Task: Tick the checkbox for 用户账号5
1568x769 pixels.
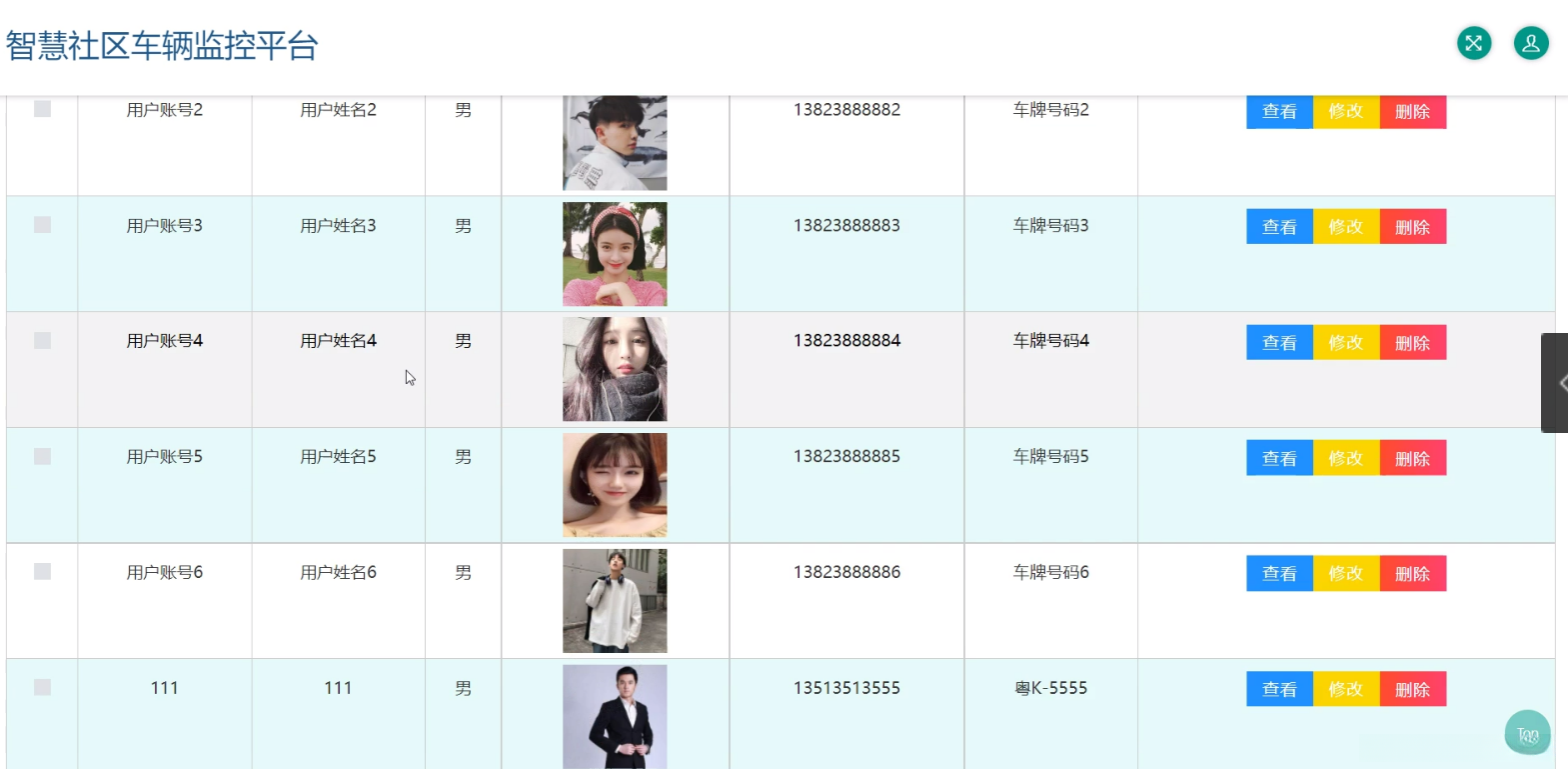Action: (42, 456)
